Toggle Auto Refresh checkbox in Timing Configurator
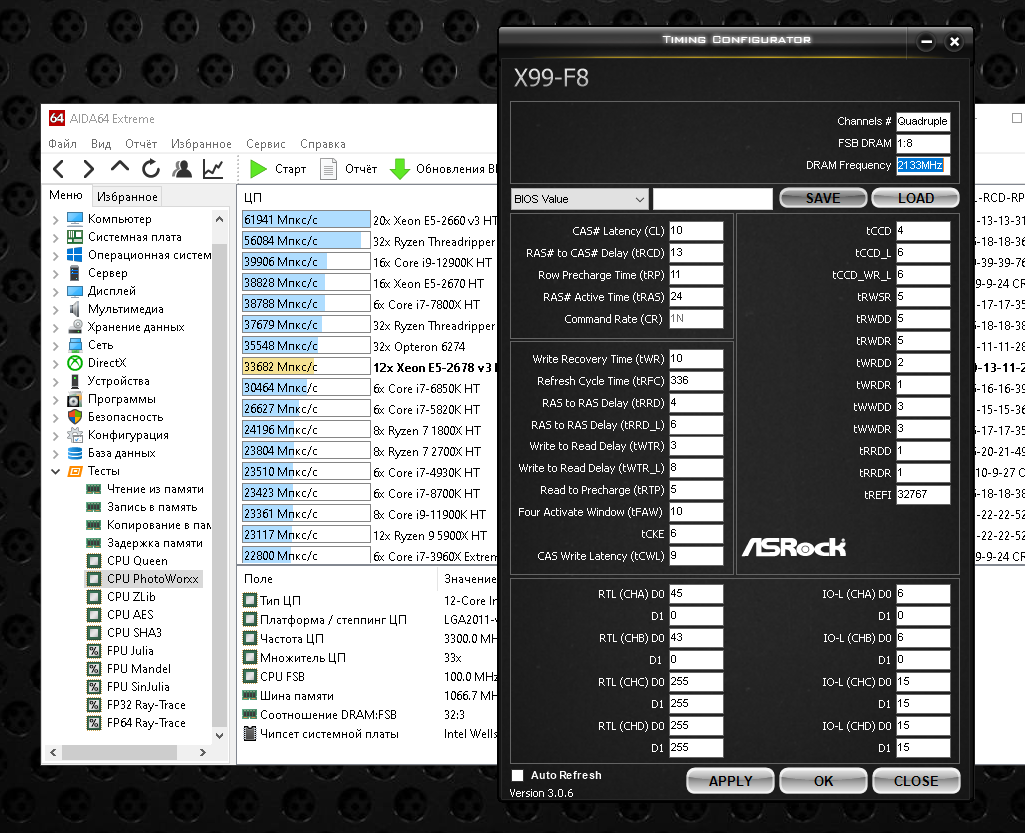This screenshot has width=1025, height=833. click(x=518, y=775)
